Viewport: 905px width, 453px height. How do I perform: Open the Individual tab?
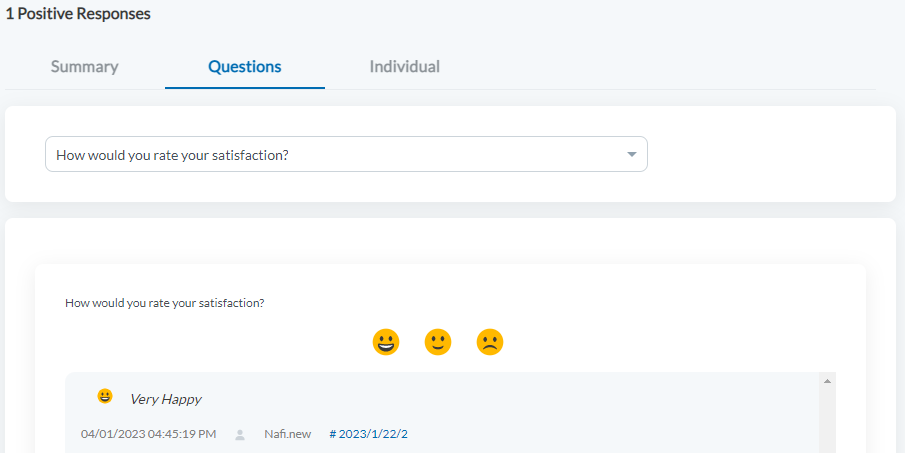(x=404, y=67)
